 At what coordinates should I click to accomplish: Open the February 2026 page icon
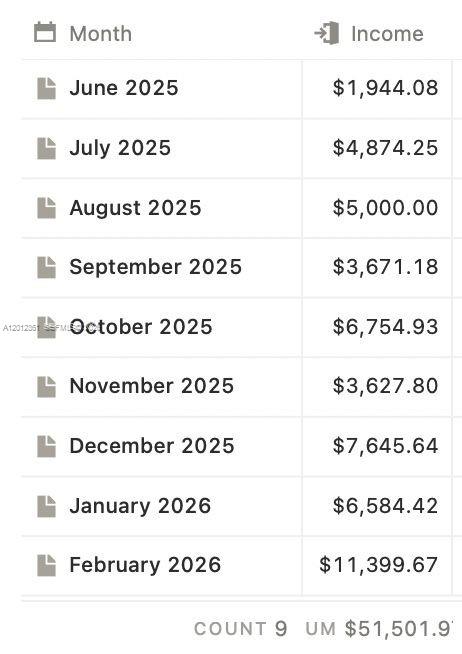46,565
